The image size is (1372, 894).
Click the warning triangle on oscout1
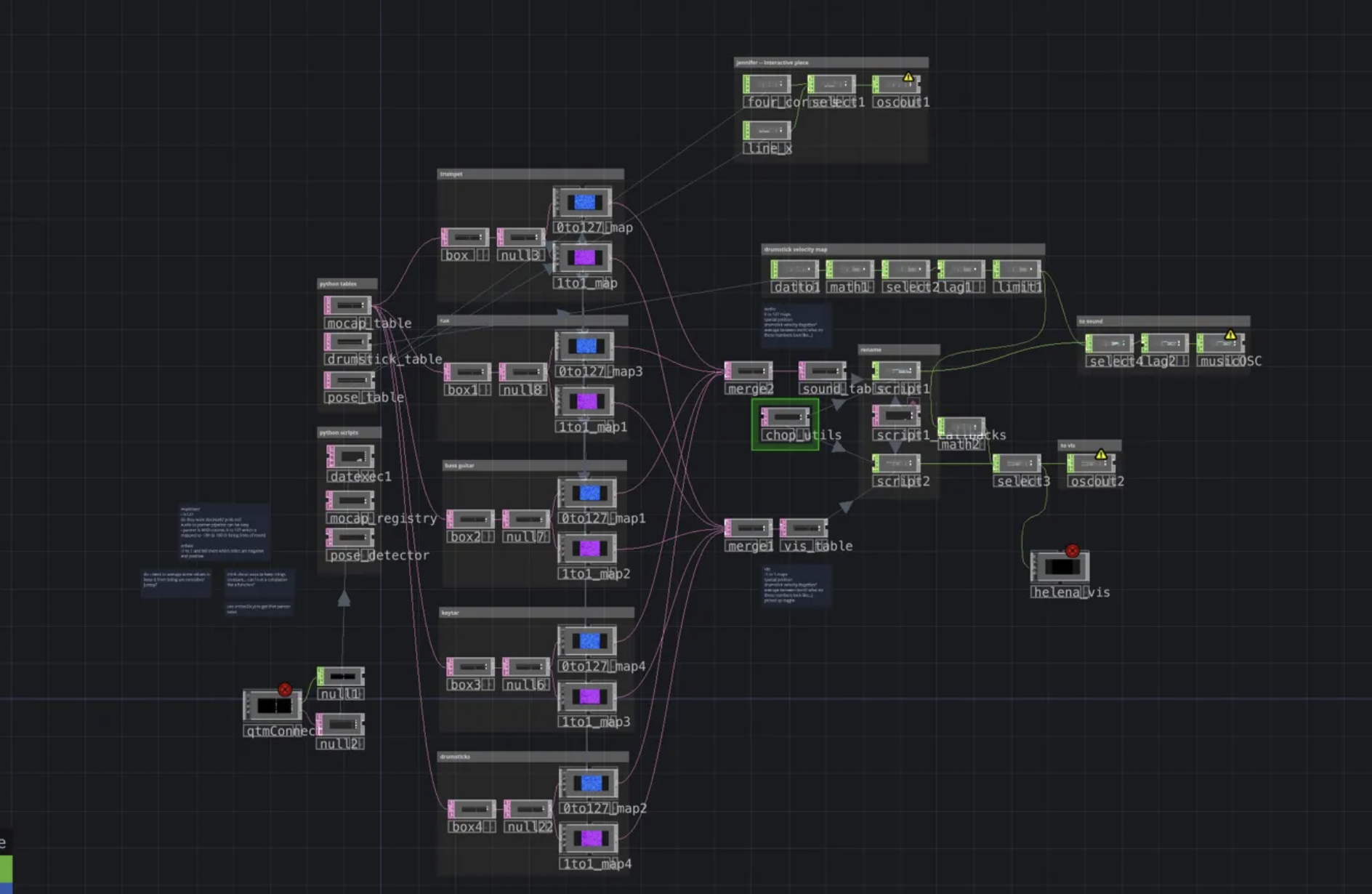tap(908, 77)
